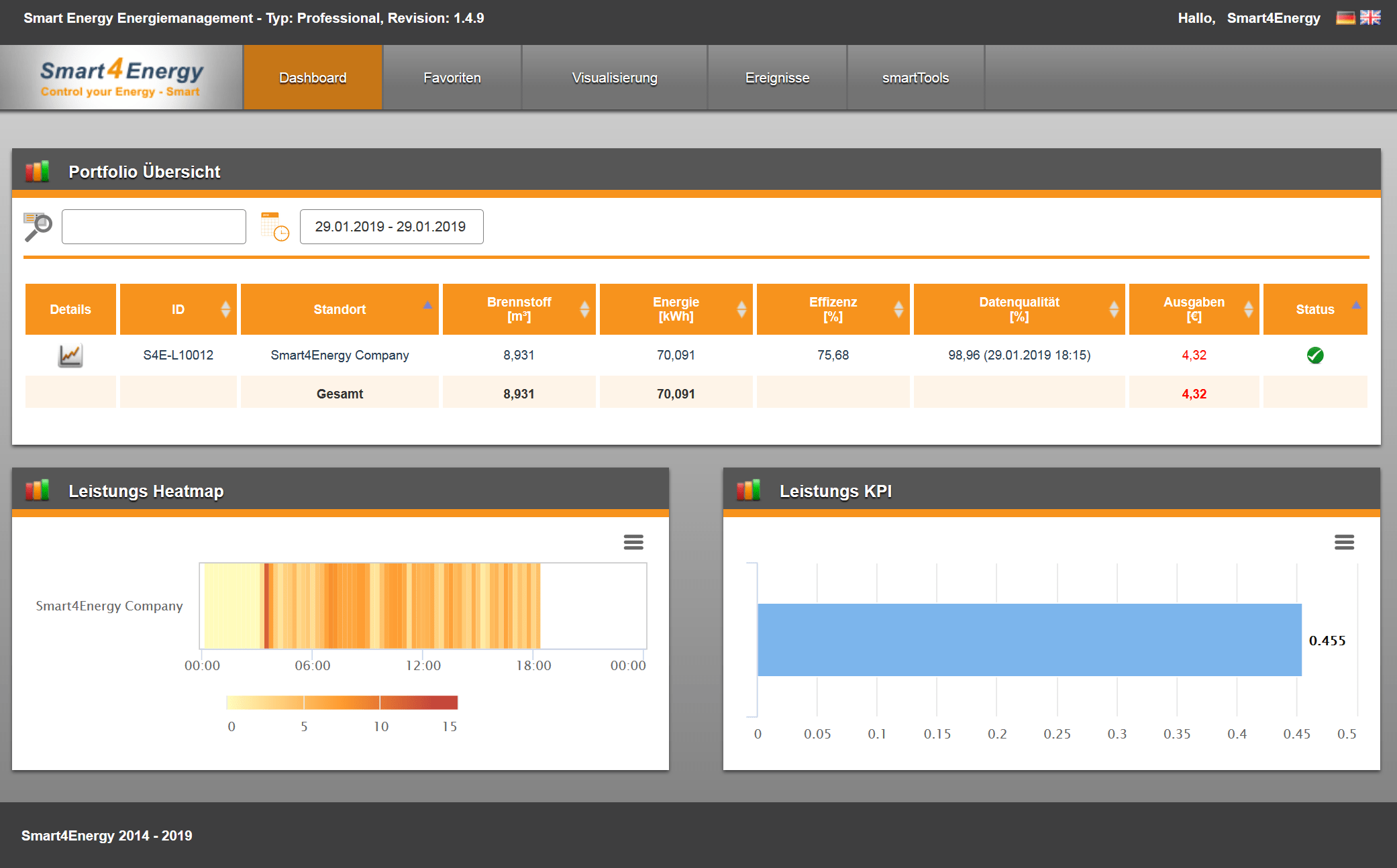Open the Dashboard tab
The image size is (1397, 868).
point(313,78)
